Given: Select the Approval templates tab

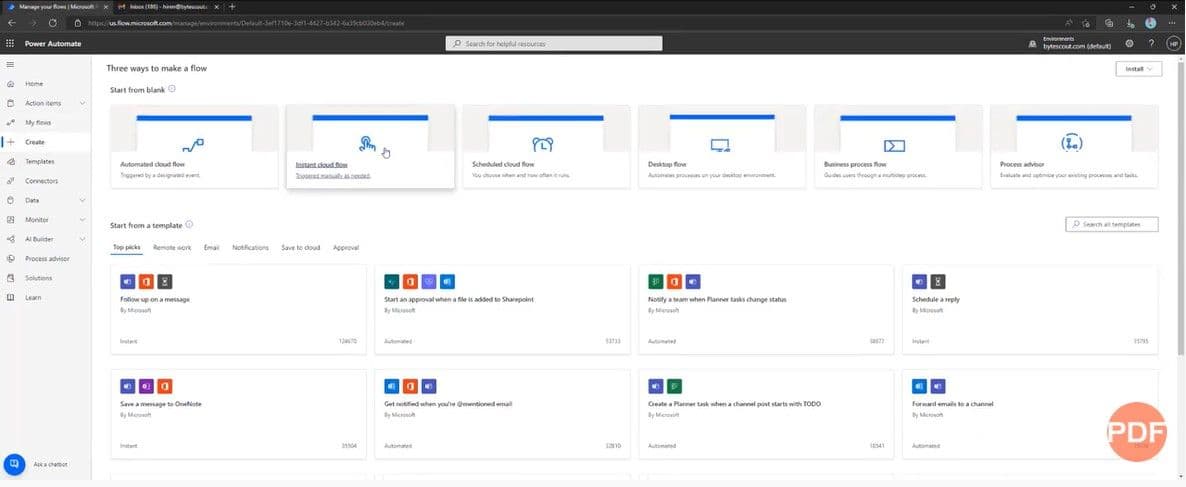Looking at the screenshot, I should click(x=346, y=247).
